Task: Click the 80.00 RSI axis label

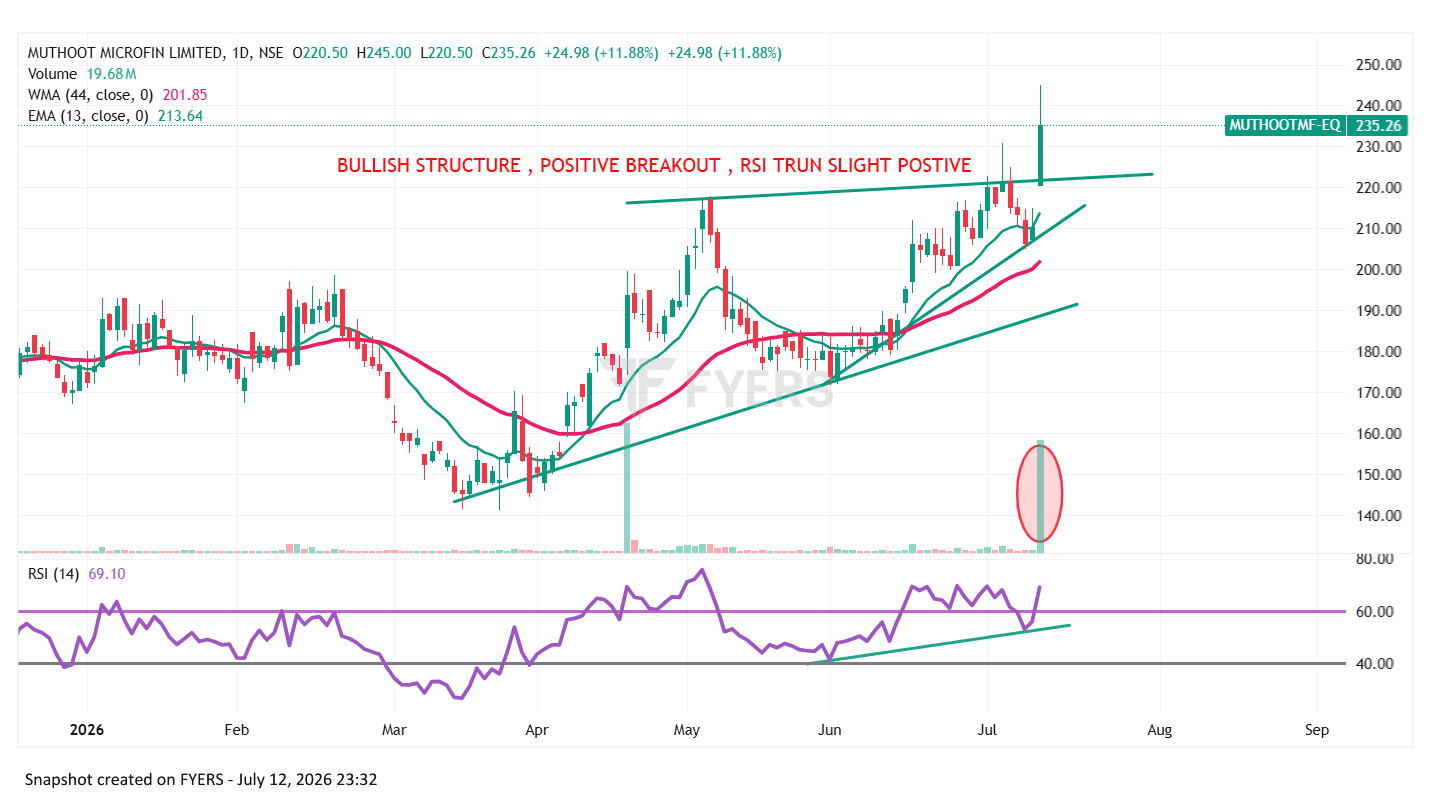Action: [1376, 559]
